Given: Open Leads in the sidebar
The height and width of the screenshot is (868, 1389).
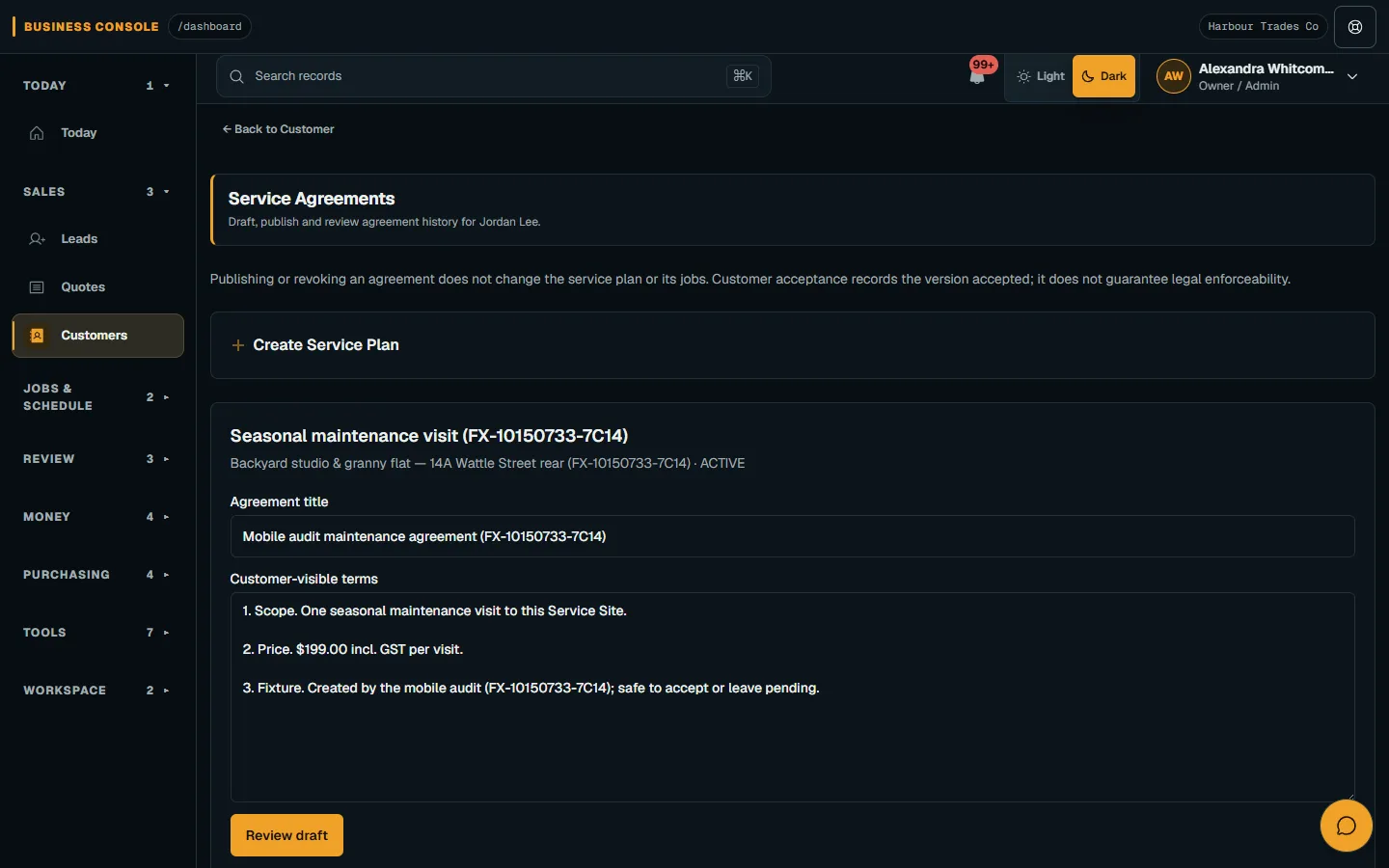Looking at the screenshot, I should pos(97,239).
